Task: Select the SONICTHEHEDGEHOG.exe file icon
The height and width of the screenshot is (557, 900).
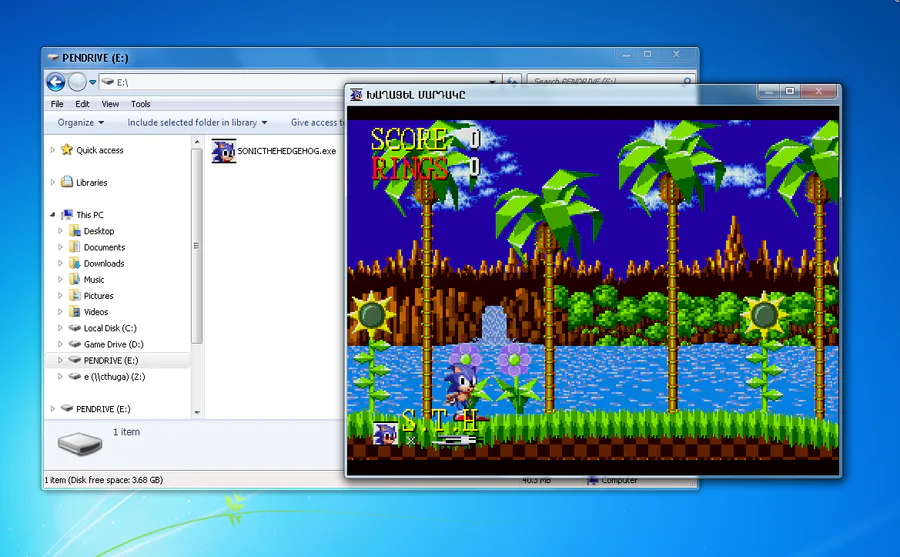Action: pyautogui.click(x=223, y=151)
